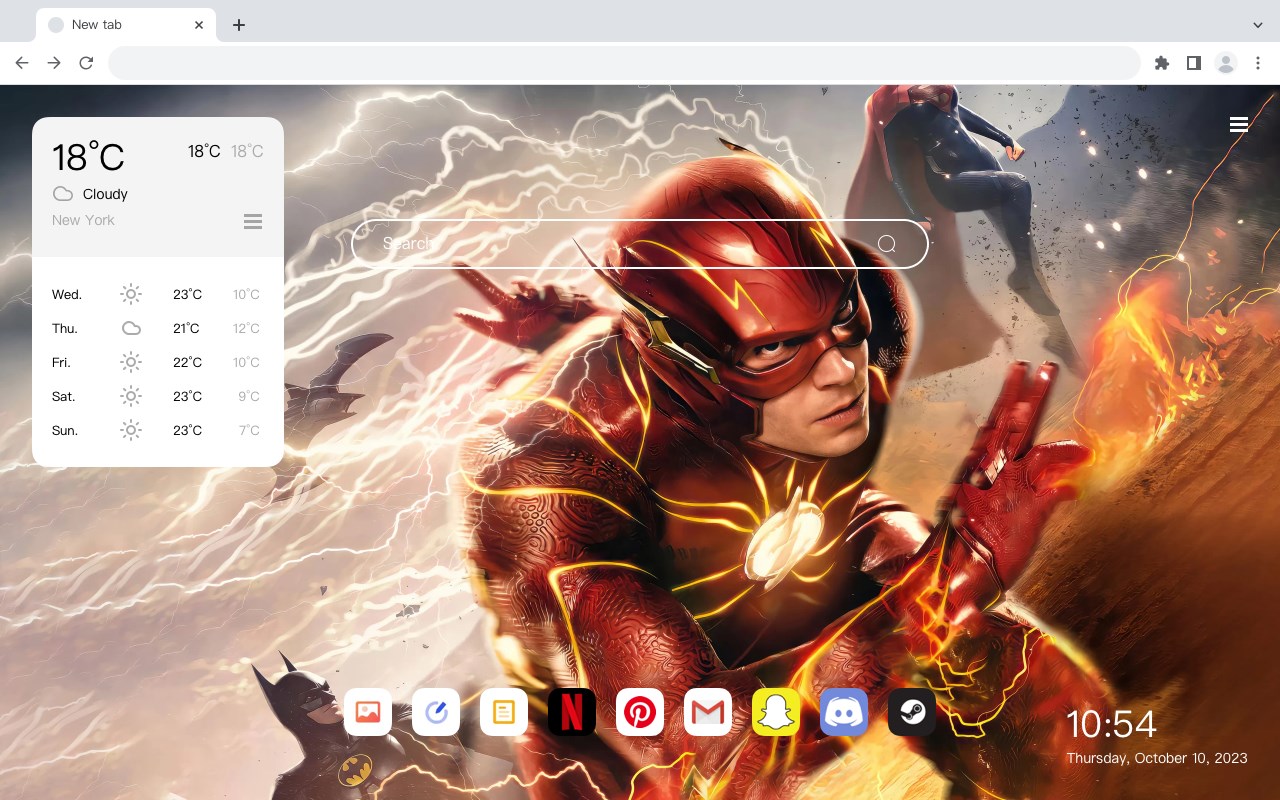Click the New York location label
Screen dimensions: 1280x800
coord(83,220)
